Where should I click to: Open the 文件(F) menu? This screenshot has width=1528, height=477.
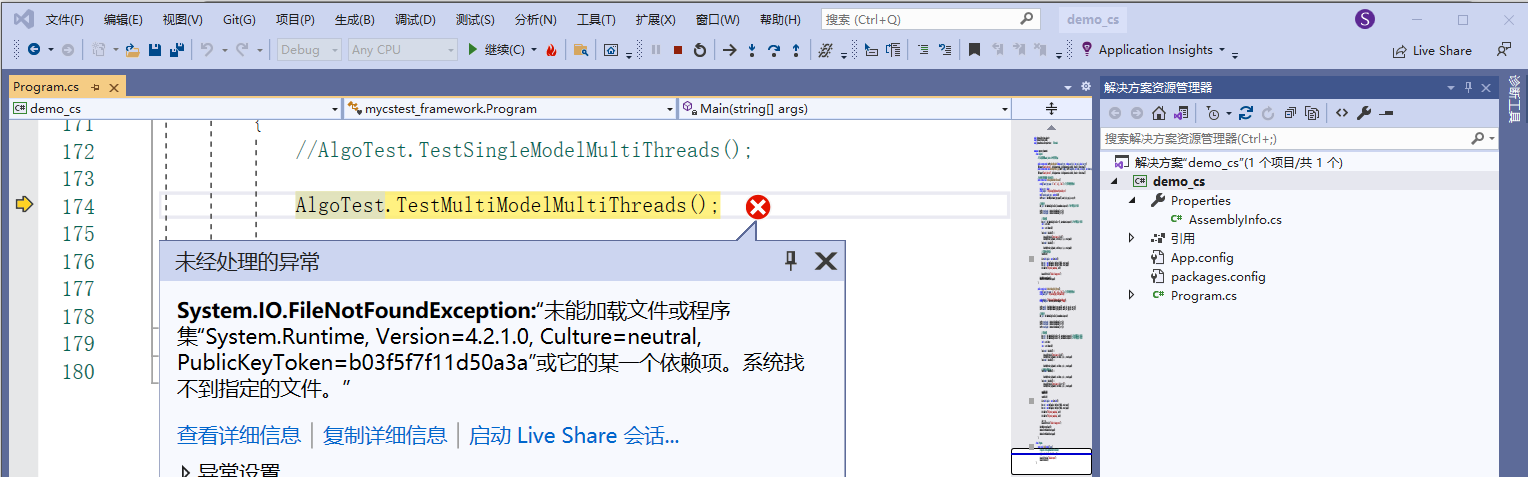(65, 20)
